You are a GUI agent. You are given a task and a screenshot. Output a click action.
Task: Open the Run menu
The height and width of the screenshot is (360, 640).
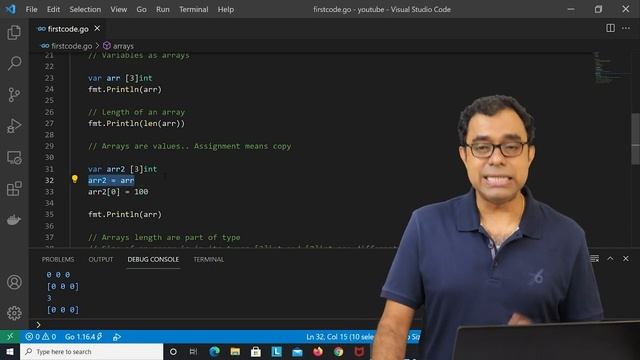(x=162, y=9)
